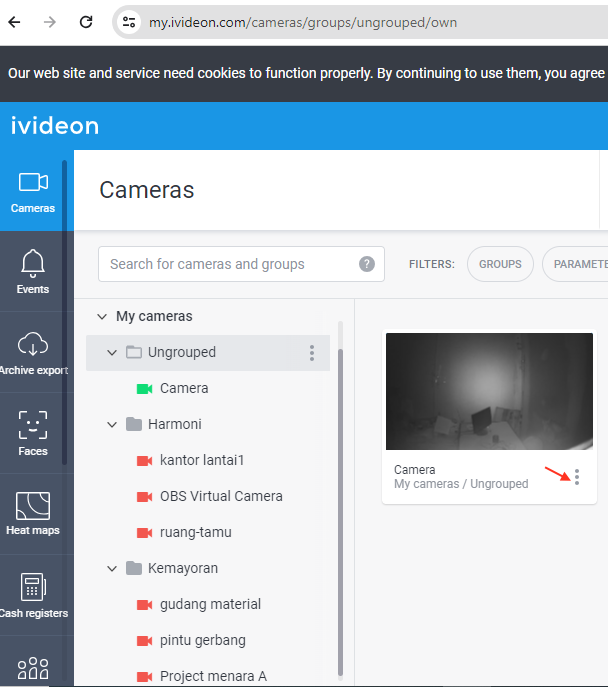The image size is (608, 687).
Task: Click the camera tree vertical scrollbar
Action: (x=340, y=513)
